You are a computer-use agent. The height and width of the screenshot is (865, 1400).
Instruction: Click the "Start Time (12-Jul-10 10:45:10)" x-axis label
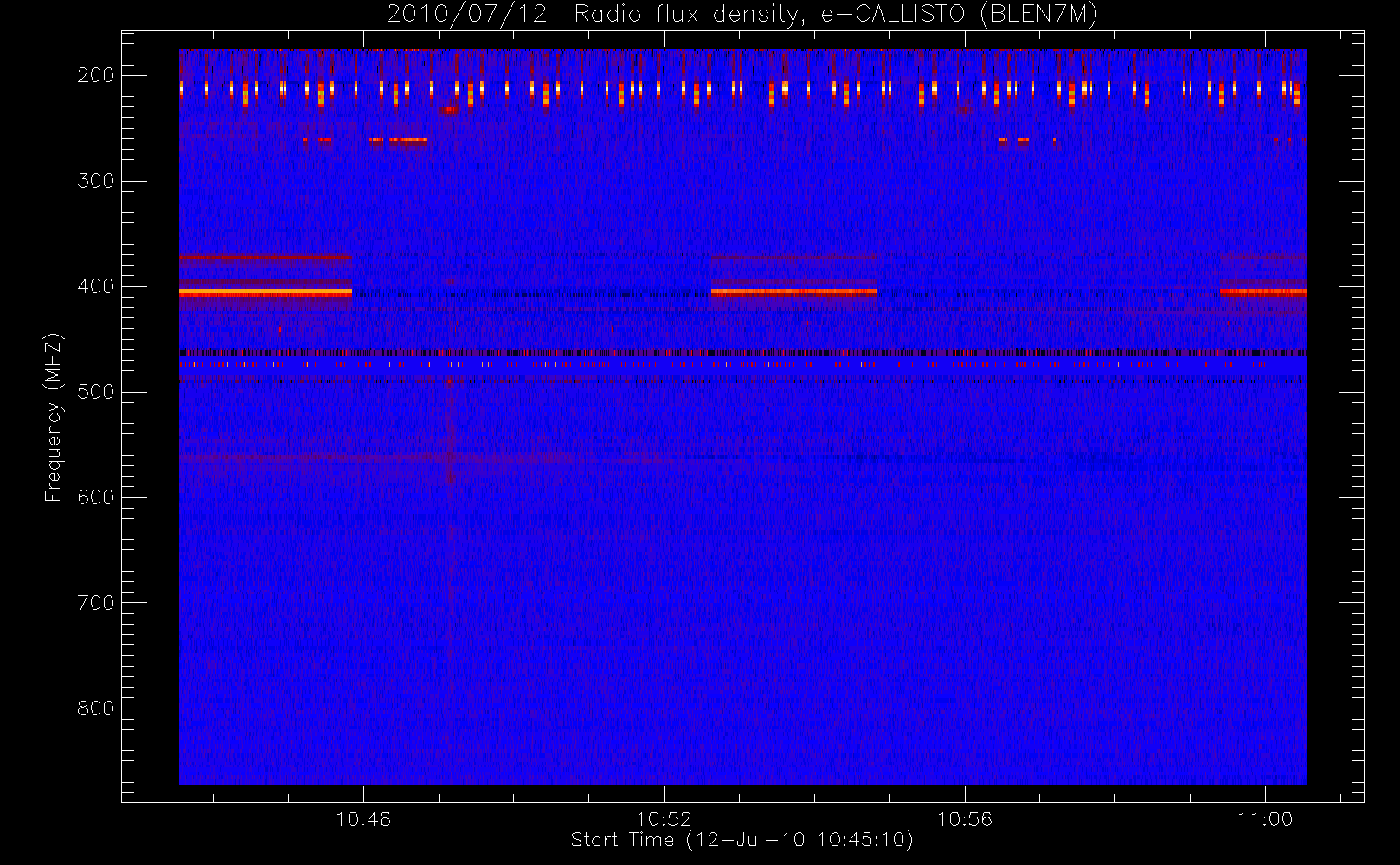click(x=742, y=840)
